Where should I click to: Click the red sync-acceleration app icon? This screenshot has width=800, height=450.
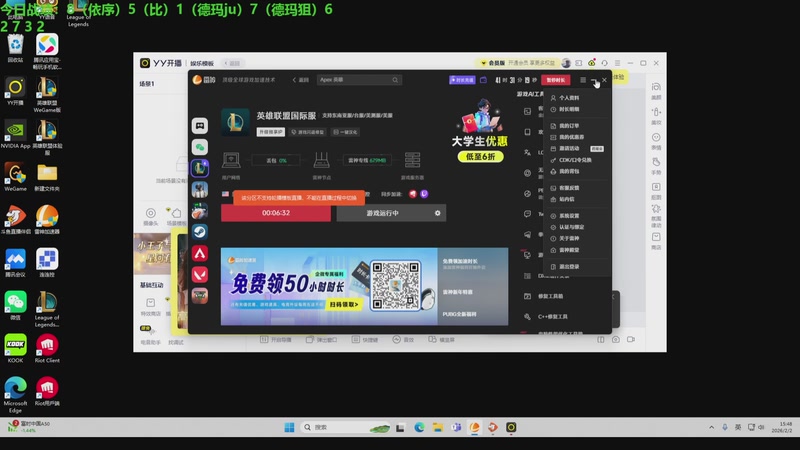point(413,194)
